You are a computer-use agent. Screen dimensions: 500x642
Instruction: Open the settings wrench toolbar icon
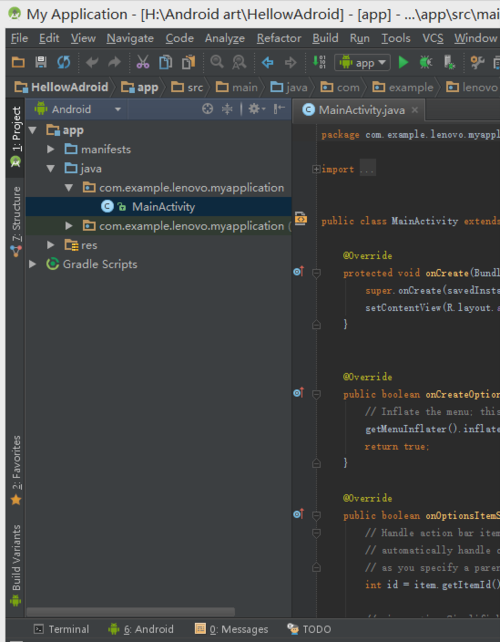coord(477,62)
